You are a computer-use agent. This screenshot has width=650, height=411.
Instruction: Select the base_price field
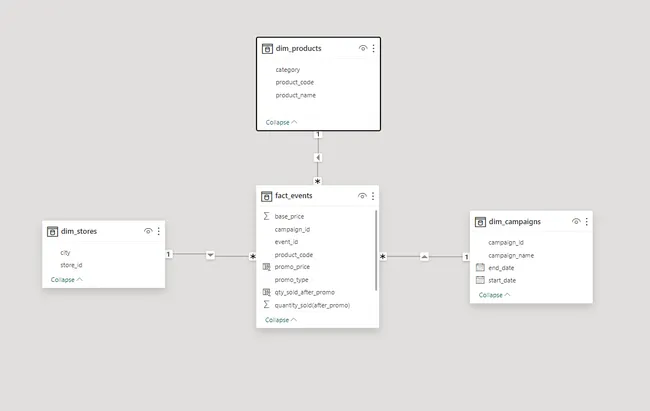pyautogui.click(x=289, y=216)
